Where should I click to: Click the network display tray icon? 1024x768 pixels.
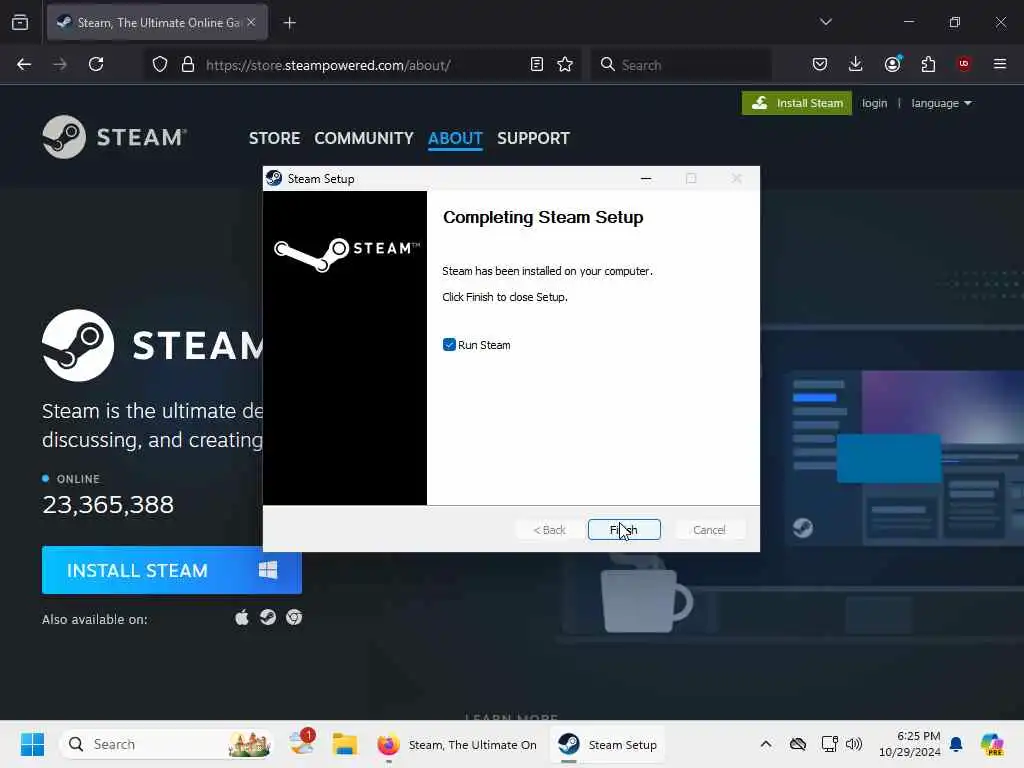(829, 744)
